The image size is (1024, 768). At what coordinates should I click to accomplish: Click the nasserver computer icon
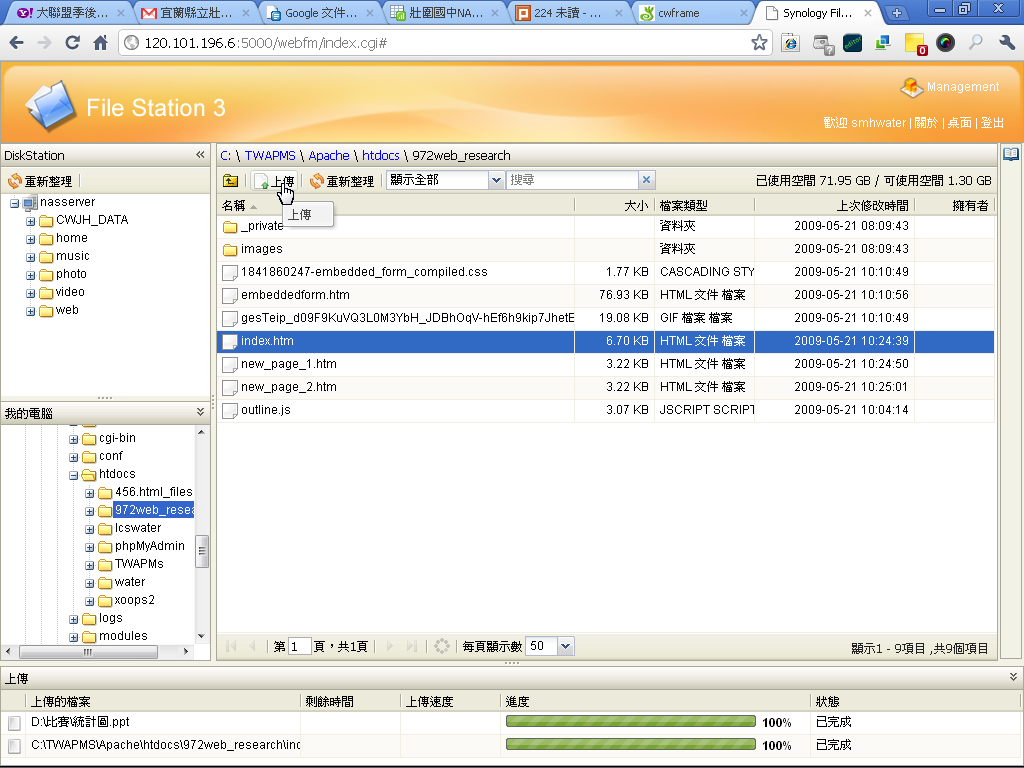pos(30,202)
